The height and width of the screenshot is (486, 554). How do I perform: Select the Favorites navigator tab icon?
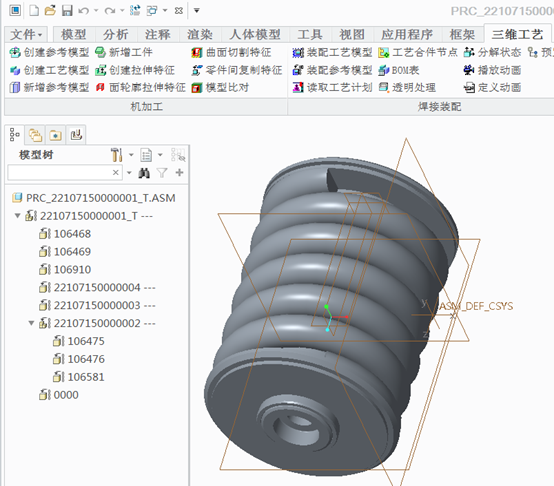(x=76, y=135)
